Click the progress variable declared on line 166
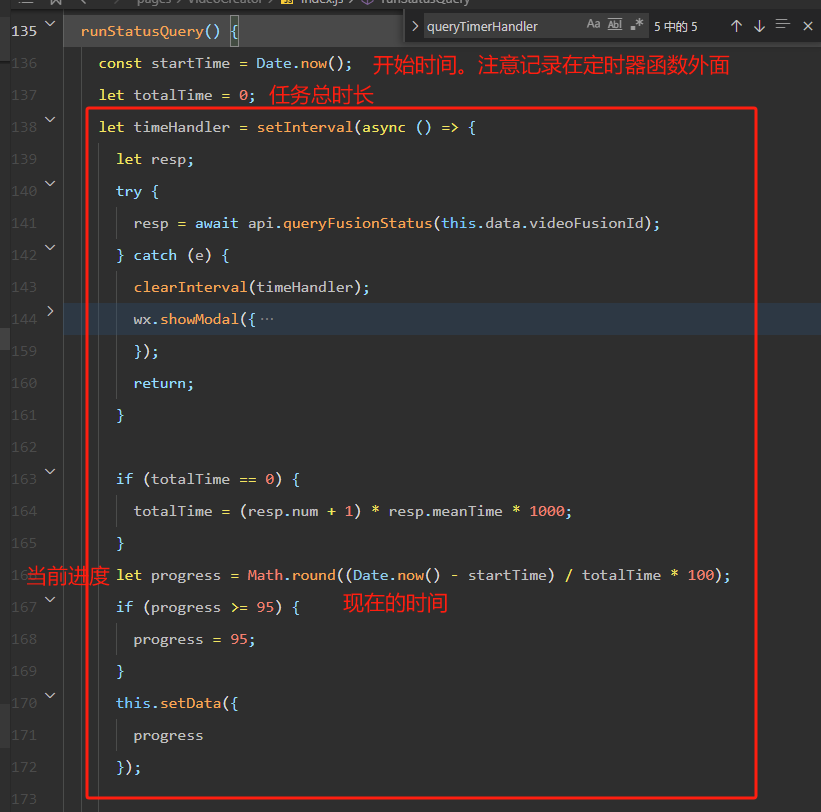Screen dimensions: 821x812 point(186,576)
